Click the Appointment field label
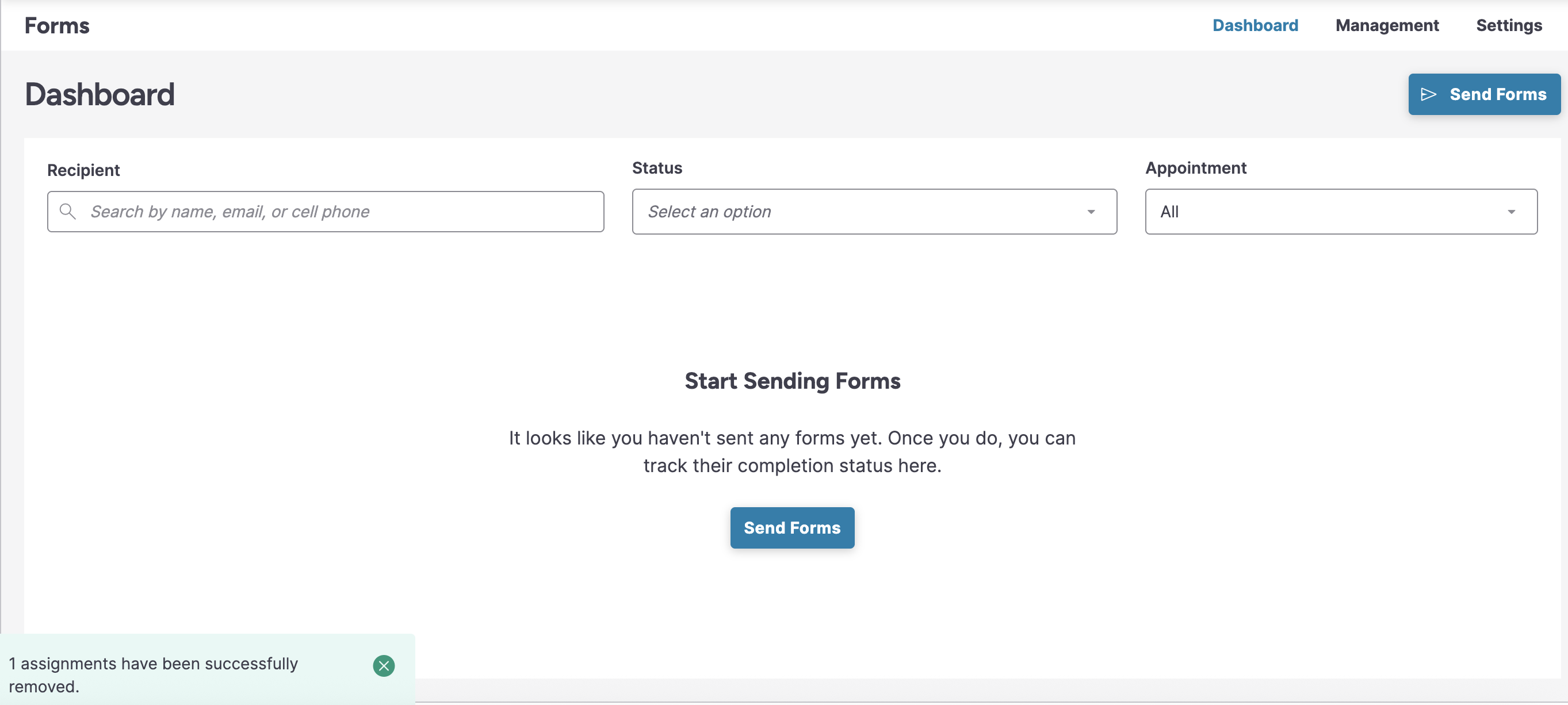Screen dimensions: 1568x705 coord(1195,168)
